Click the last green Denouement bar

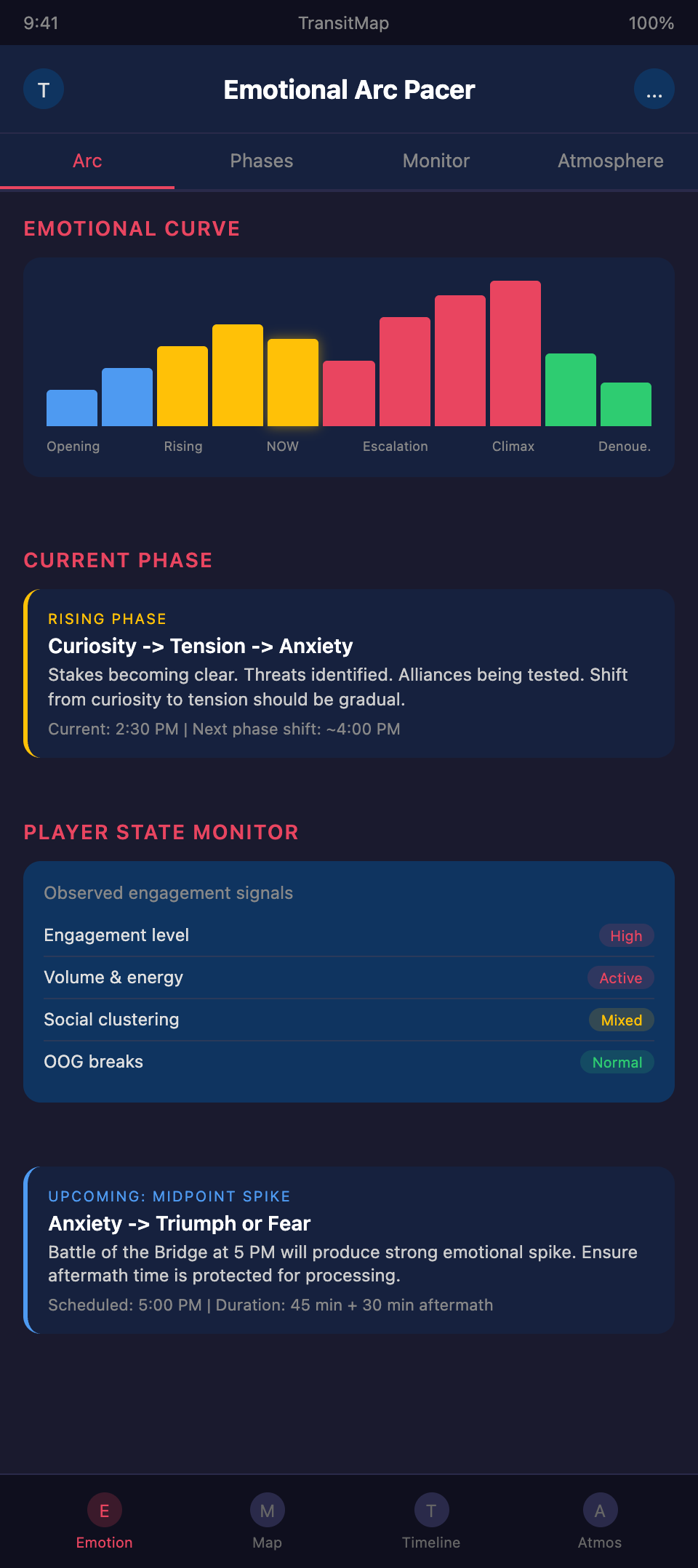tap(626, 404)
